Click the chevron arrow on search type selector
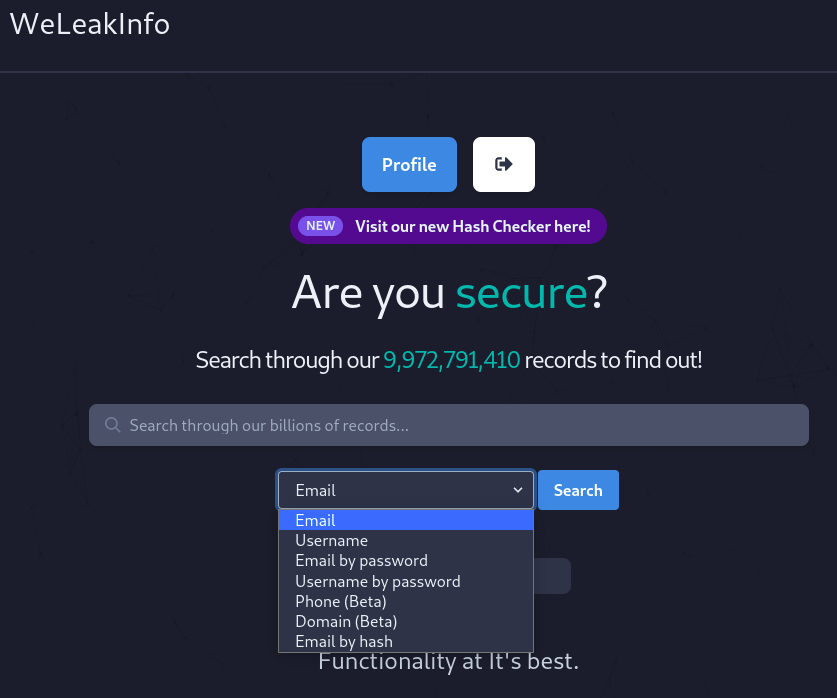 tap(518, 490)
